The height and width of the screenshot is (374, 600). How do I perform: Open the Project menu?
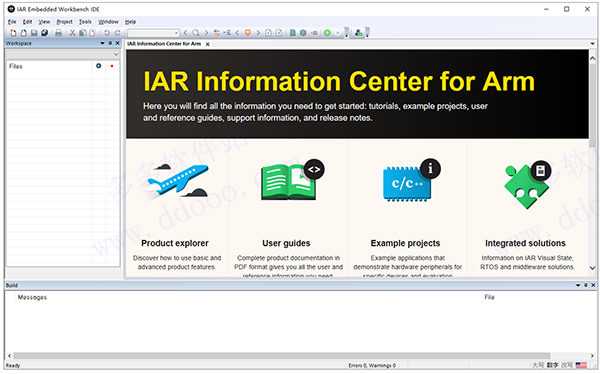(x=64, y=22)
